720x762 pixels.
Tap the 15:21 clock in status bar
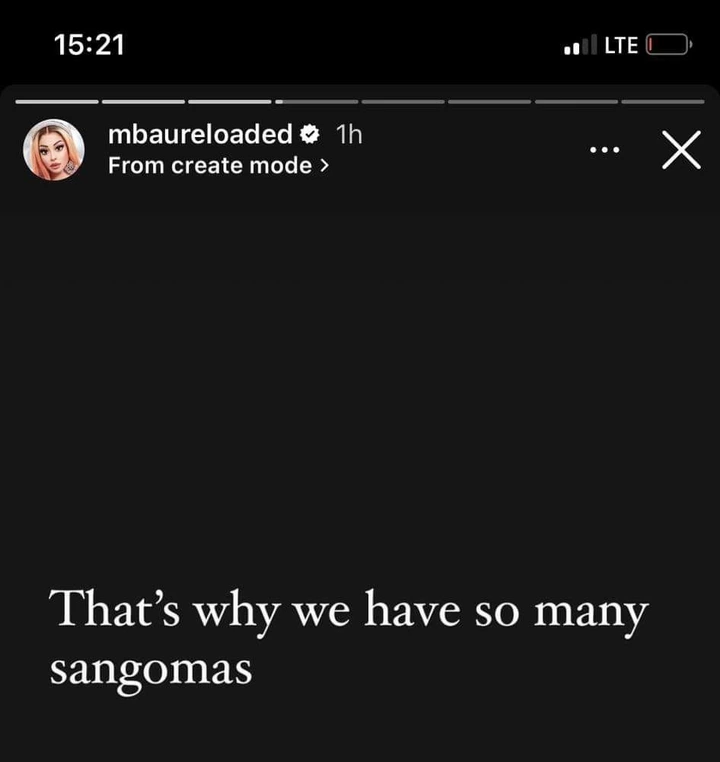coord(89,45)
